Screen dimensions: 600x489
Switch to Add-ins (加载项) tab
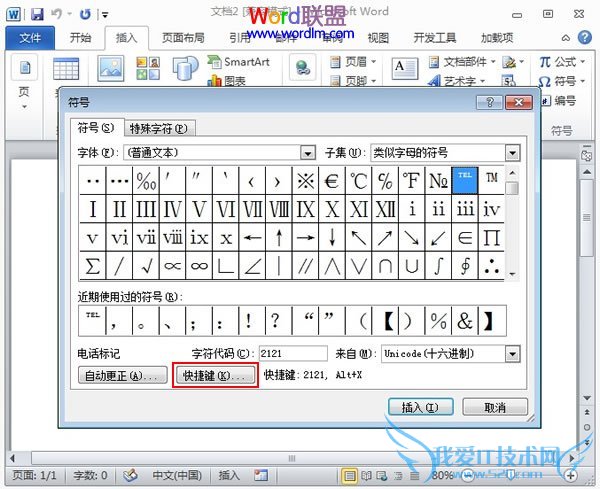click(497, 37)
